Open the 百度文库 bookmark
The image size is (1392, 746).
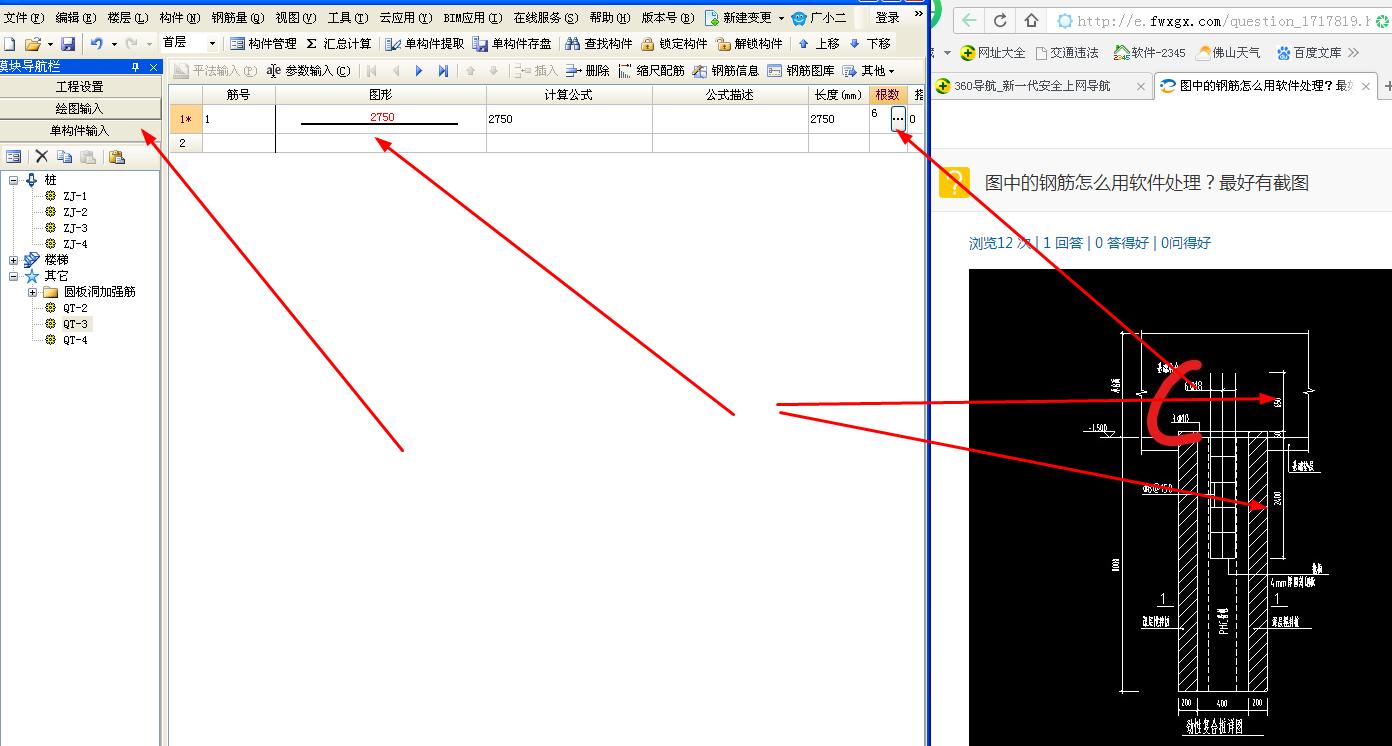point(1309,53)
